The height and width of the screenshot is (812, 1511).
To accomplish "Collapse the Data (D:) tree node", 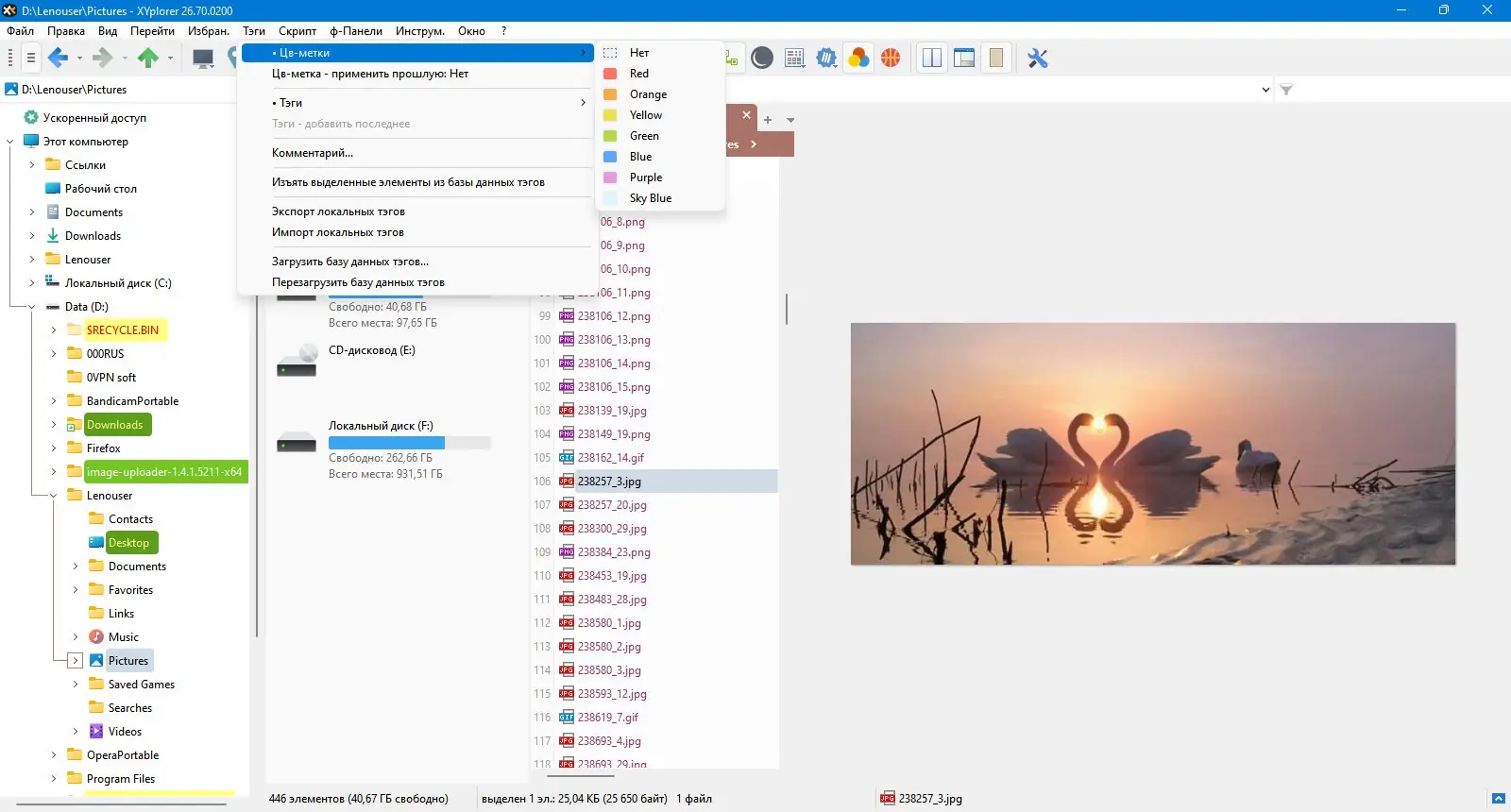I will tap(32, 307).
